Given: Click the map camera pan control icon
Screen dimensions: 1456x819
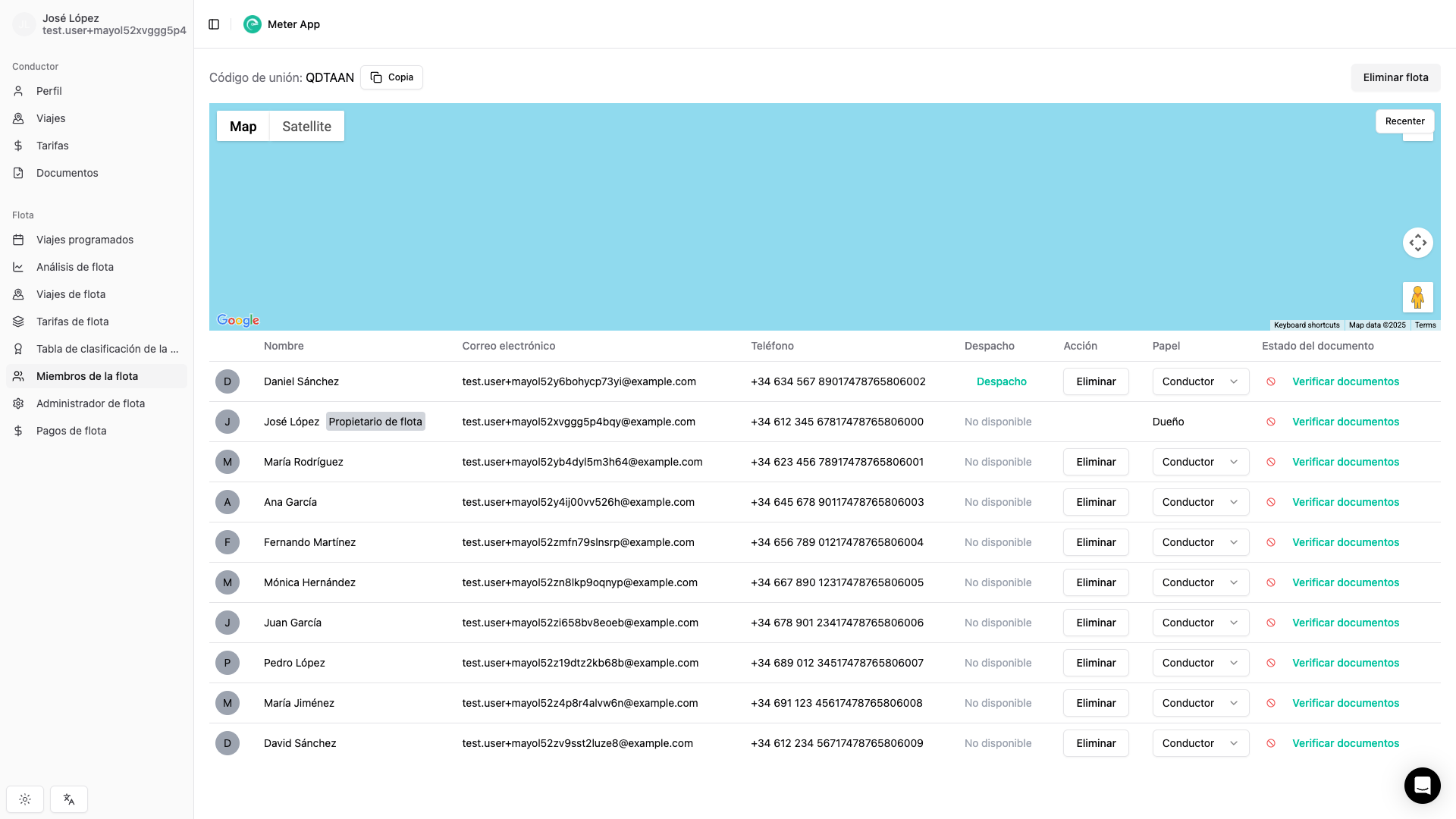Looking at the screenshot, I should point(1417,243).
